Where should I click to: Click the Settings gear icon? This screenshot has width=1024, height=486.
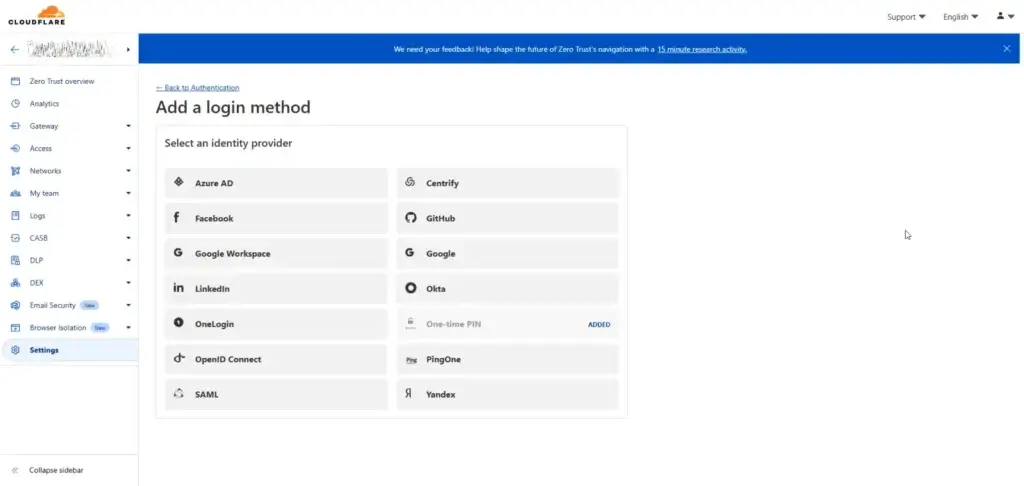coord(16,350)
